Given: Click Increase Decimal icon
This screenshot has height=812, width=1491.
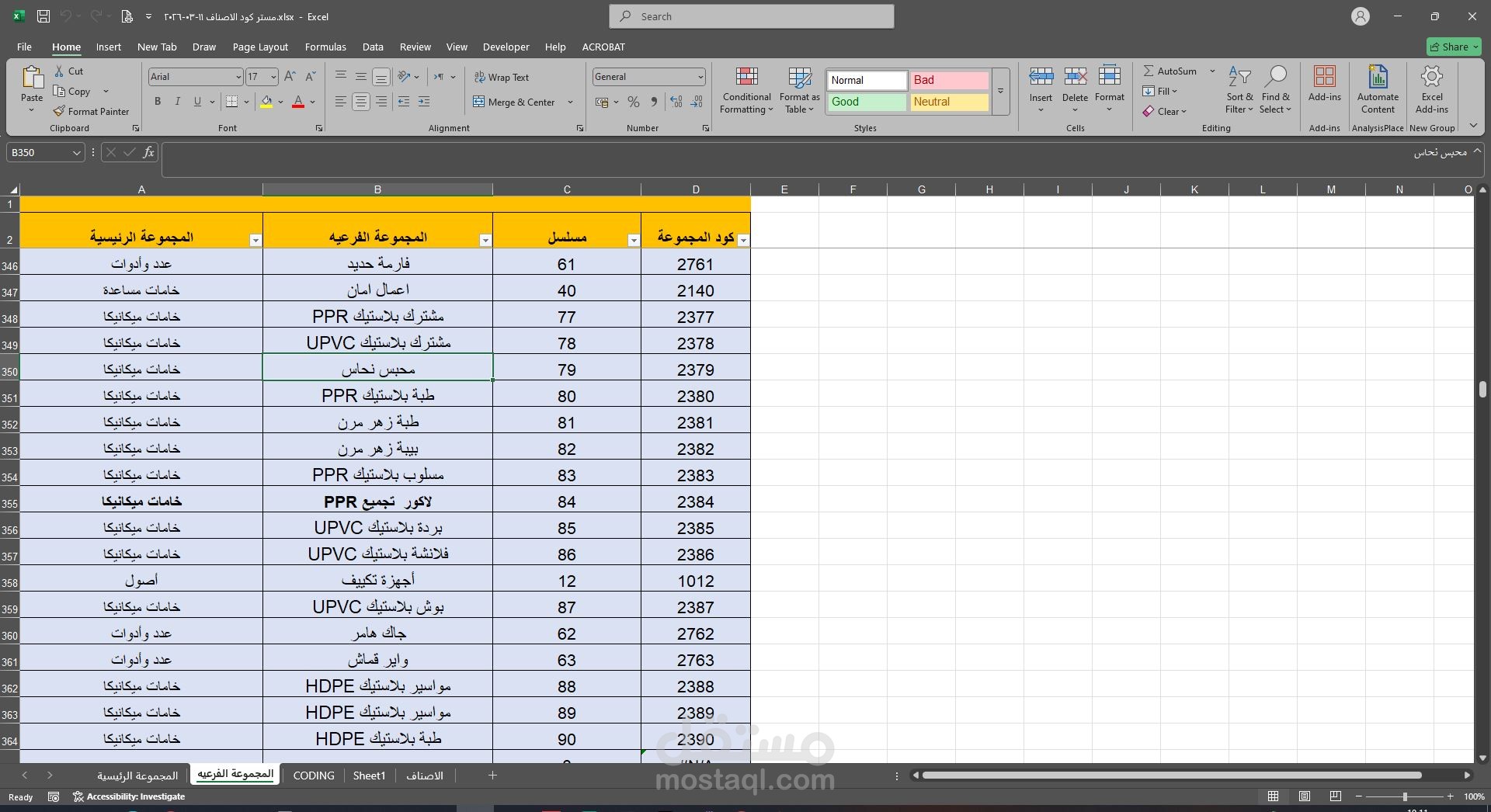Looking at the screenshot, I should pyautogui.click(x=676, y=102).
